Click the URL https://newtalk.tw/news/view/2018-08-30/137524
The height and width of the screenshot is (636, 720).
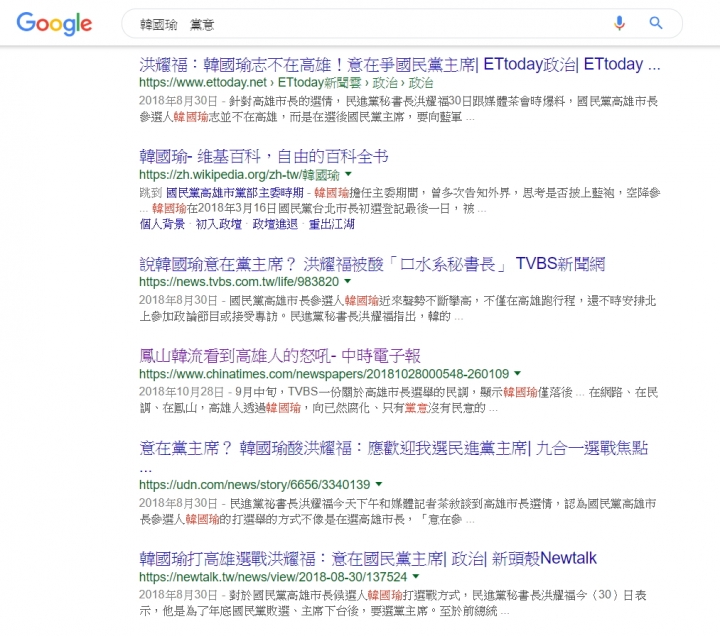click(273, 577)
